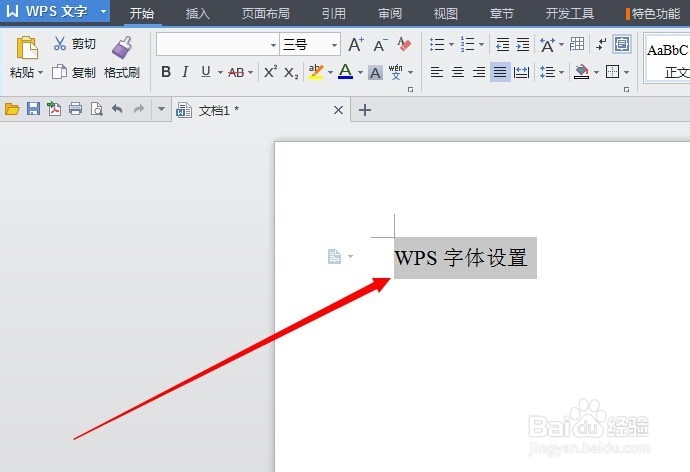The width and height of the screenshot is (690, 472).
Task: Open file with folder icon
Action: pos(12,109)
